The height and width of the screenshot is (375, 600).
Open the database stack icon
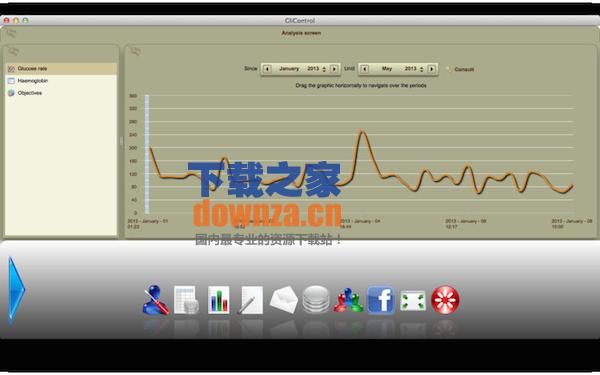(316, 299)
